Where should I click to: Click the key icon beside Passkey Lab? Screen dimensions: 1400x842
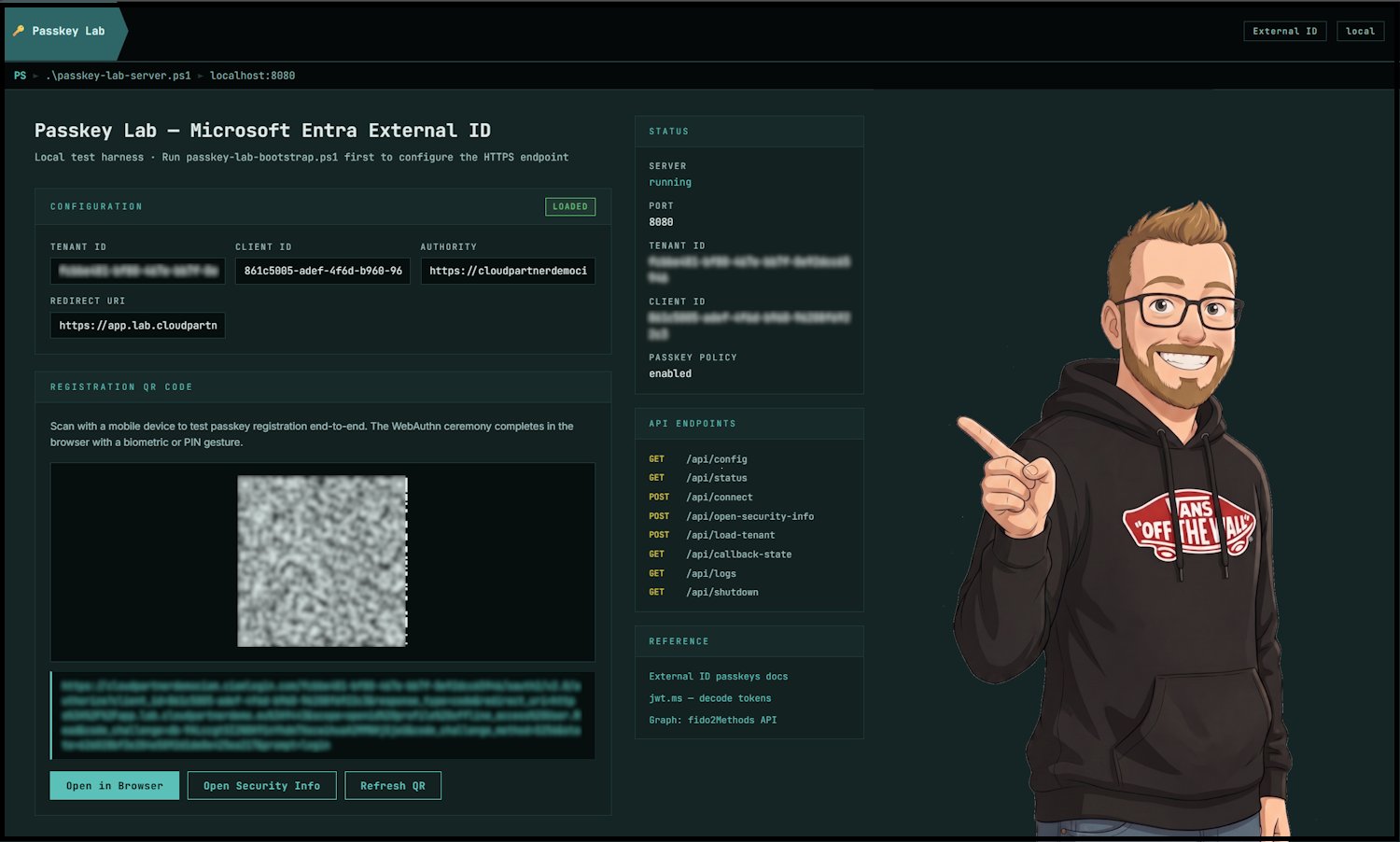click(19, 31)
